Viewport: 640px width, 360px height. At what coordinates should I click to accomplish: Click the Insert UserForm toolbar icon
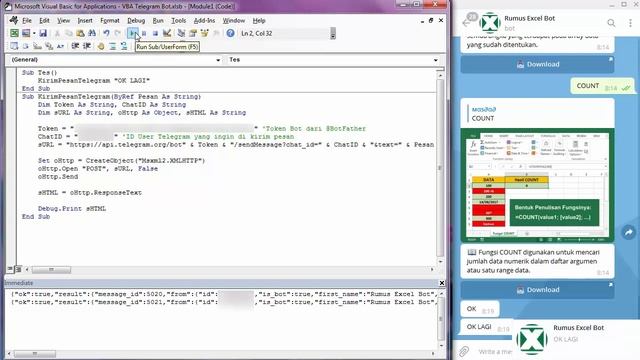pos(26,33)
